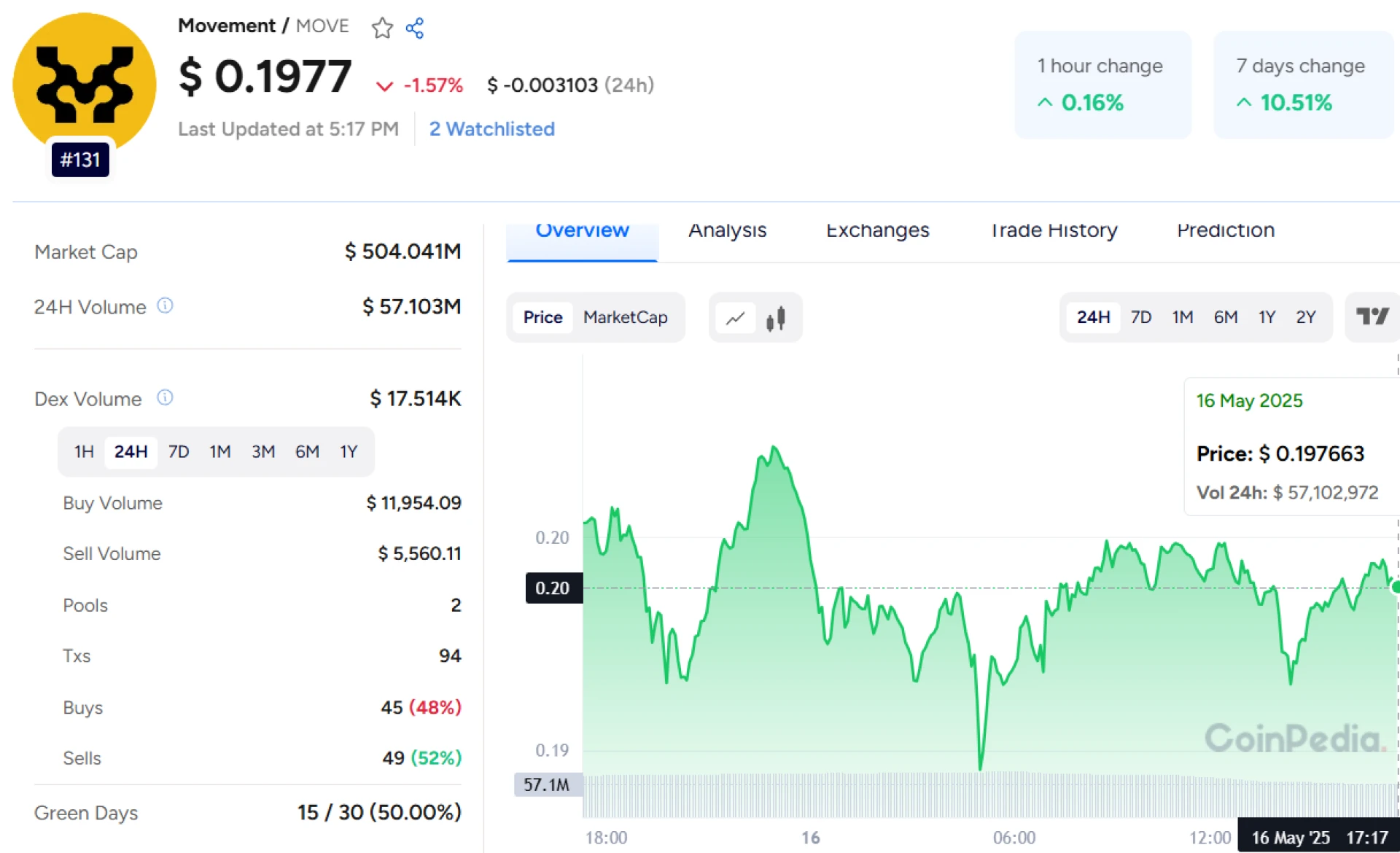Switch to line chart view

735,318
